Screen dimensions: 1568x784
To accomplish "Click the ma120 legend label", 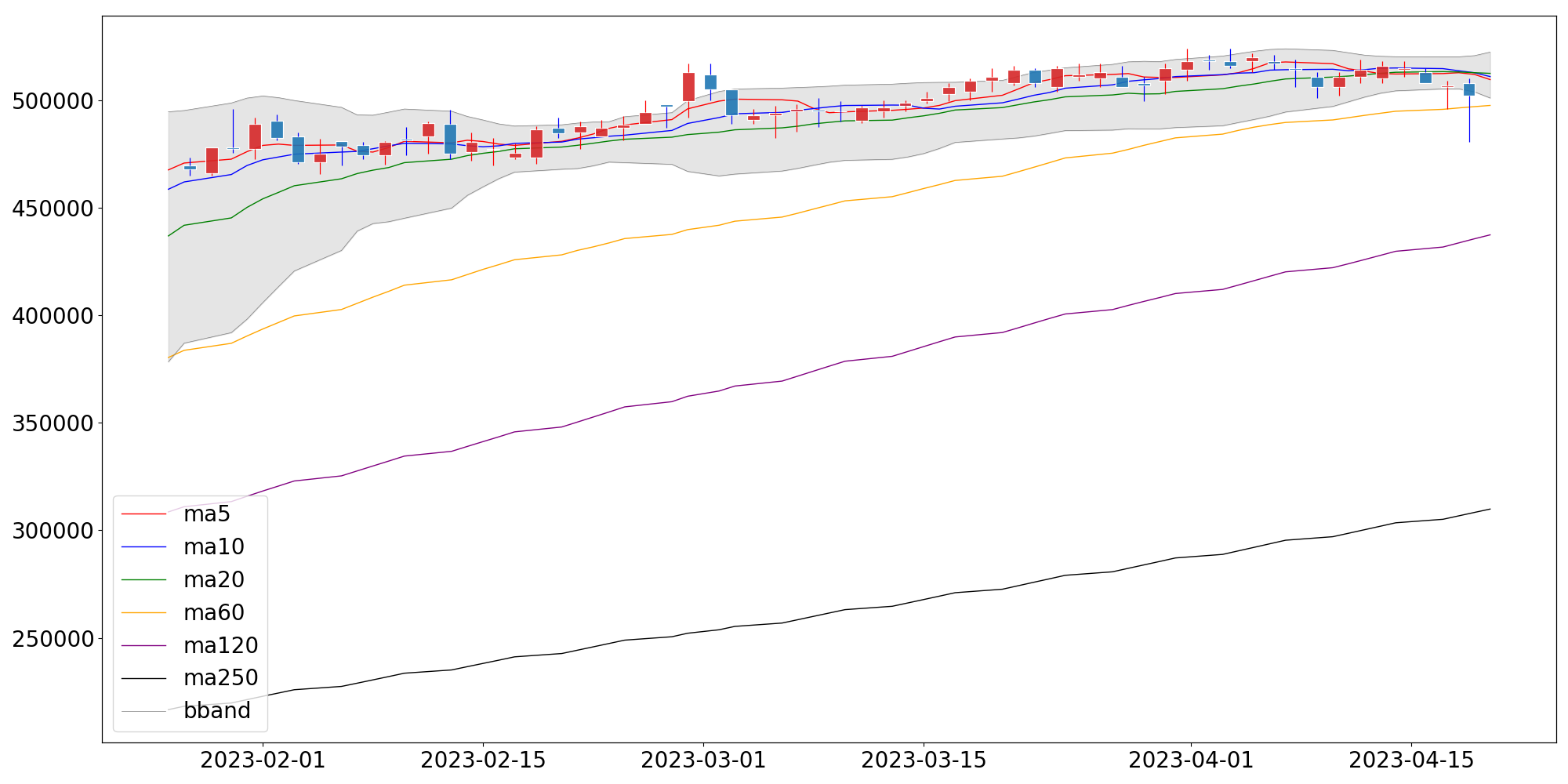I will pyautogui.click(x=221, y=646).
